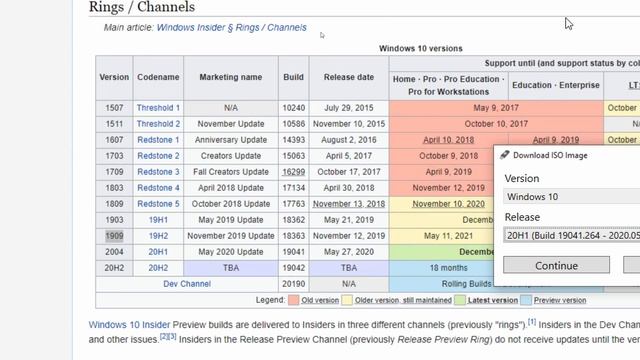The image size is (640, 360).
Task: Click build number 16299 cell
Action: pyautogui.click(x=293, y=172)
